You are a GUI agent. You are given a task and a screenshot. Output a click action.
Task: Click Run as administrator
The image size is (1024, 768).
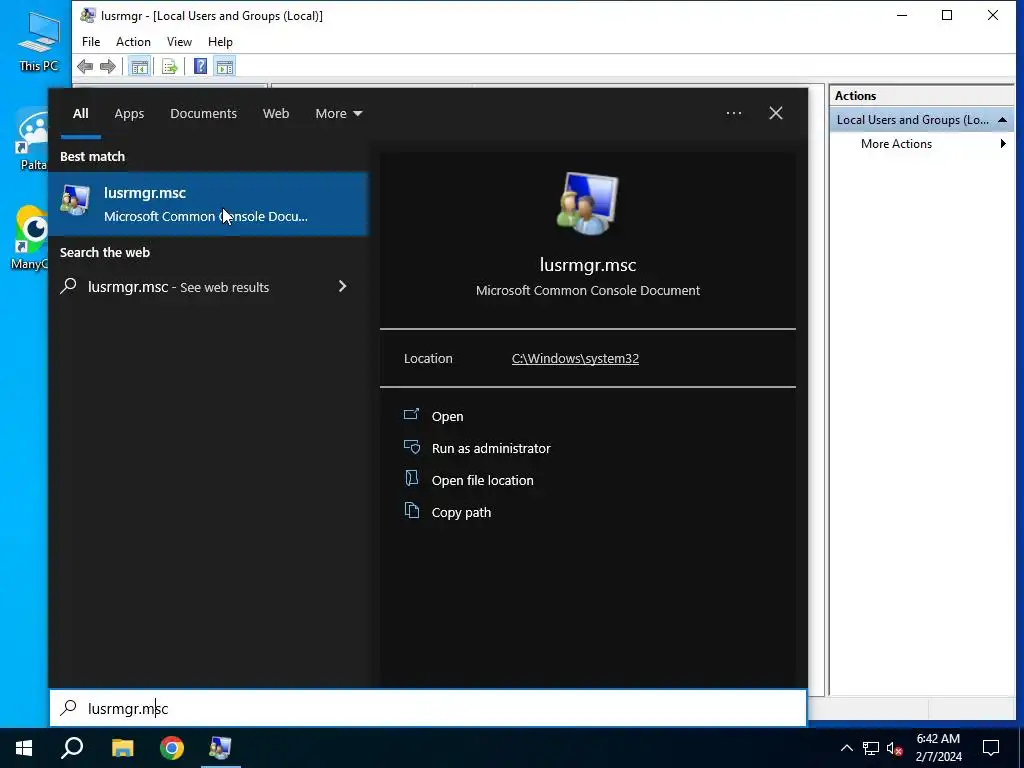tap(491, 449)
